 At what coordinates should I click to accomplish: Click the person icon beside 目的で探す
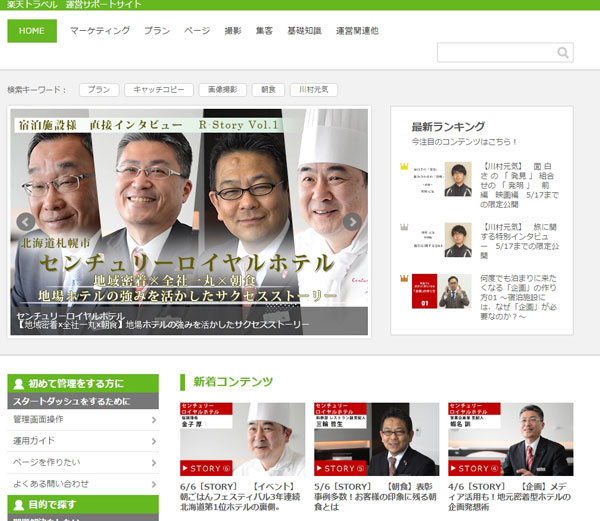click(18, 505)
